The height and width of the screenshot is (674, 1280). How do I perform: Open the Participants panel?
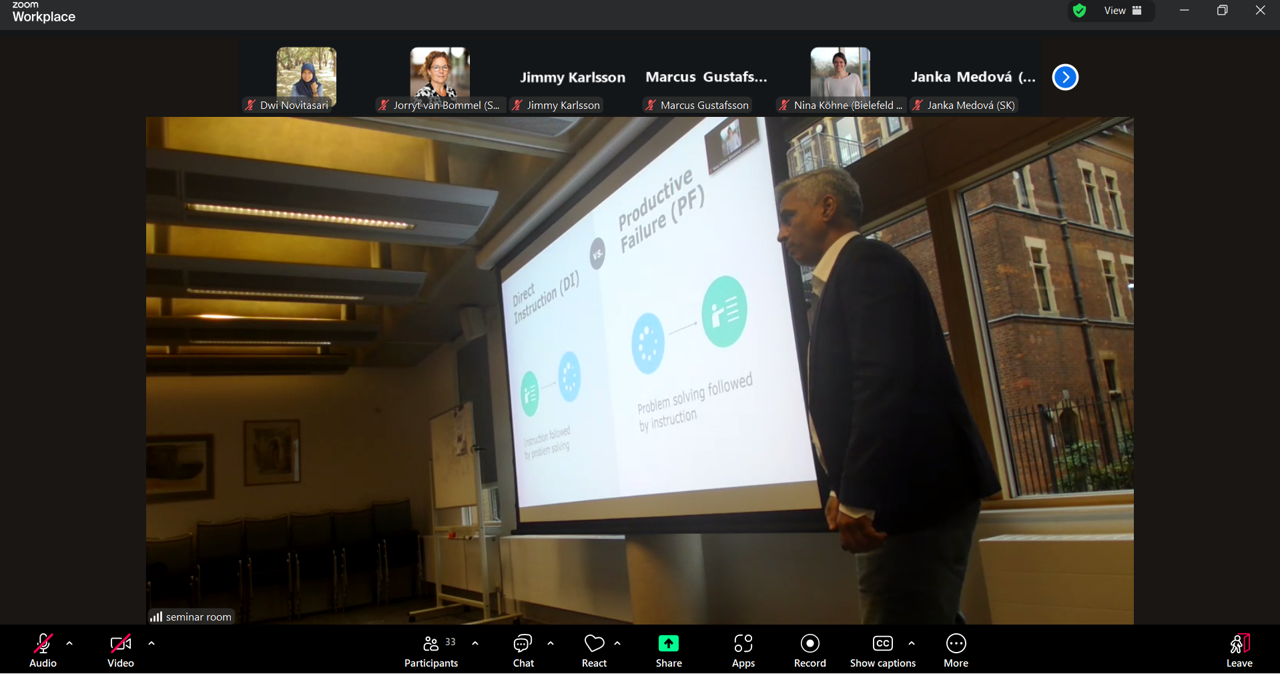[x=432, y=649]
